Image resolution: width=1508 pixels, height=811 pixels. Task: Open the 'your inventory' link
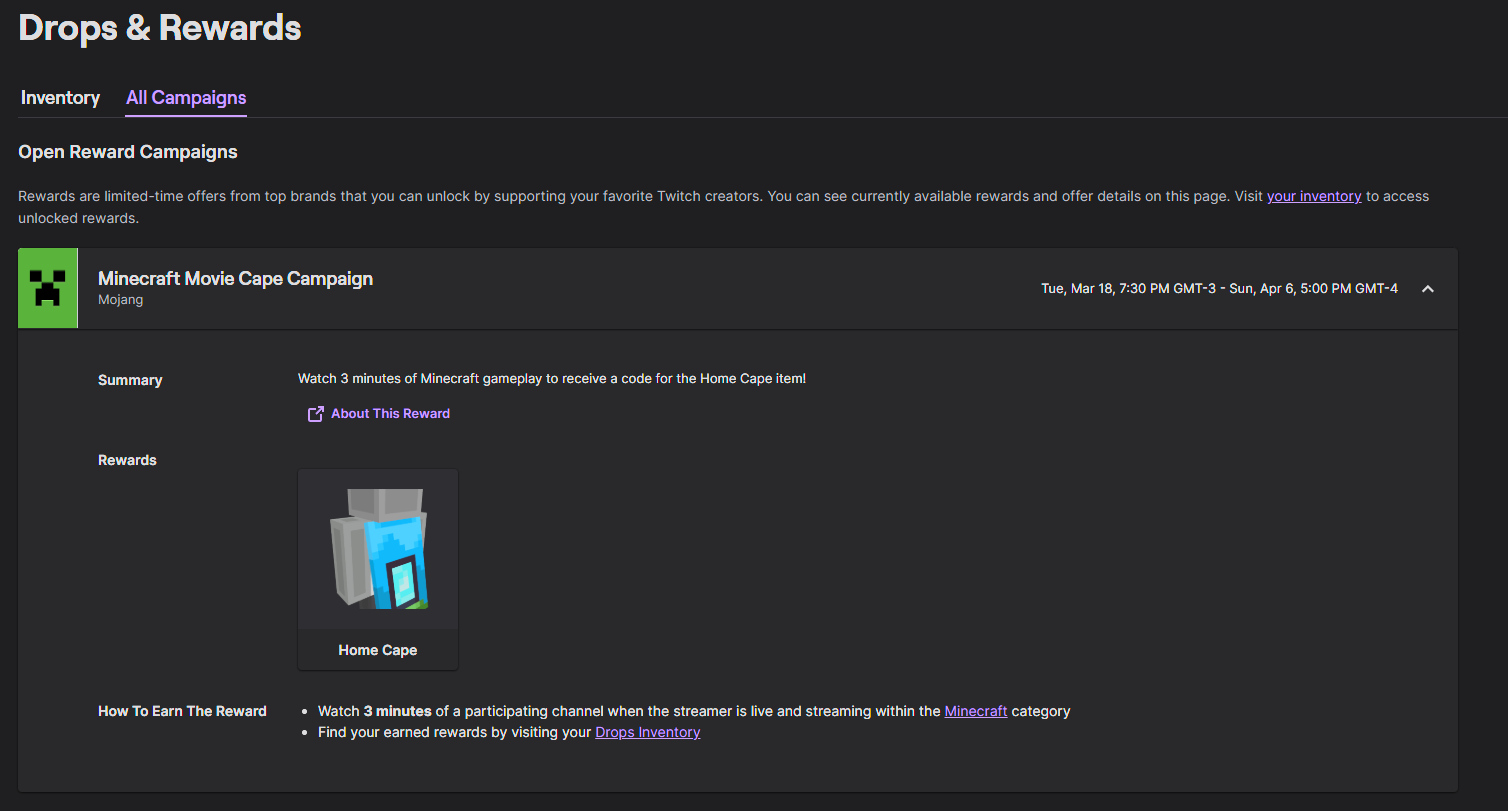tap(1313, 196)
